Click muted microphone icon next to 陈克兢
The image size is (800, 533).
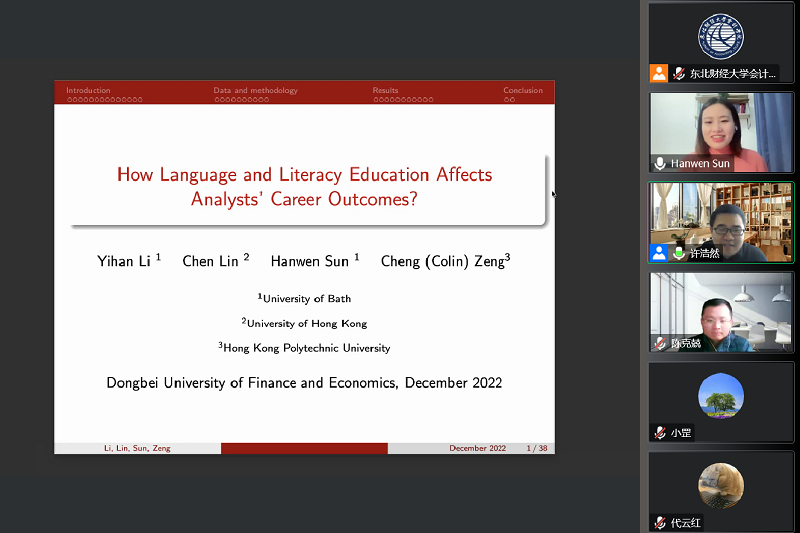660,343
